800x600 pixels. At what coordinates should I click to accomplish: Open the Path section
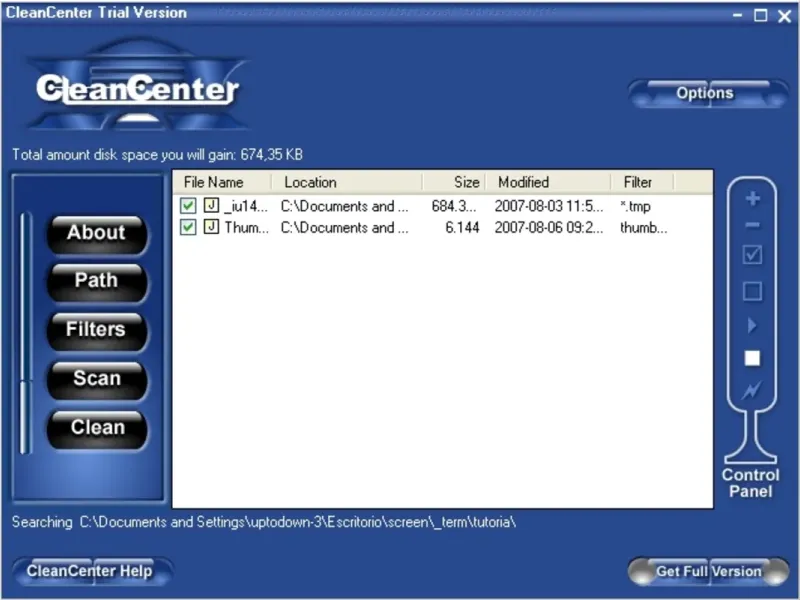click(x=97, y=282)
